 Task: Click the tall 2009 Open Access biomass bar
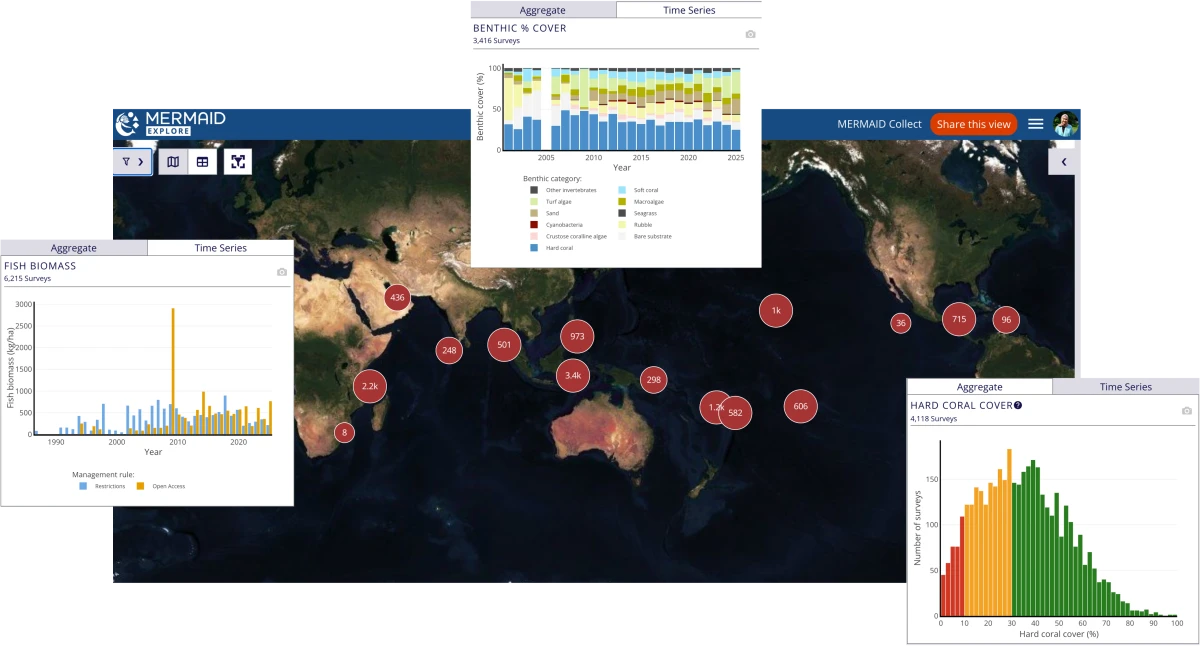coord(173,371)
